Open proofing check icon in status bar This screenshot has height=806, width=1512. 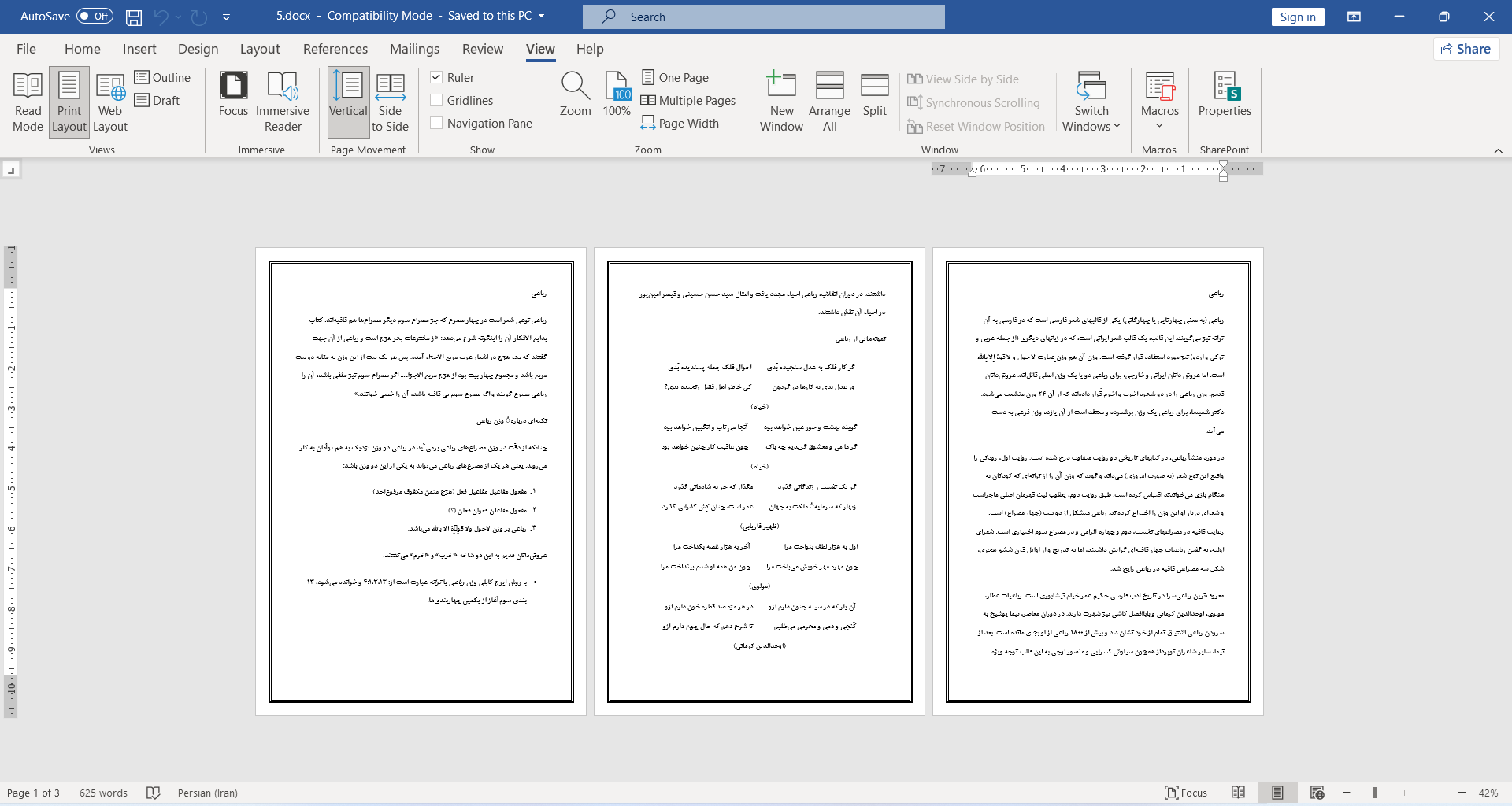(x=154, y=793)
